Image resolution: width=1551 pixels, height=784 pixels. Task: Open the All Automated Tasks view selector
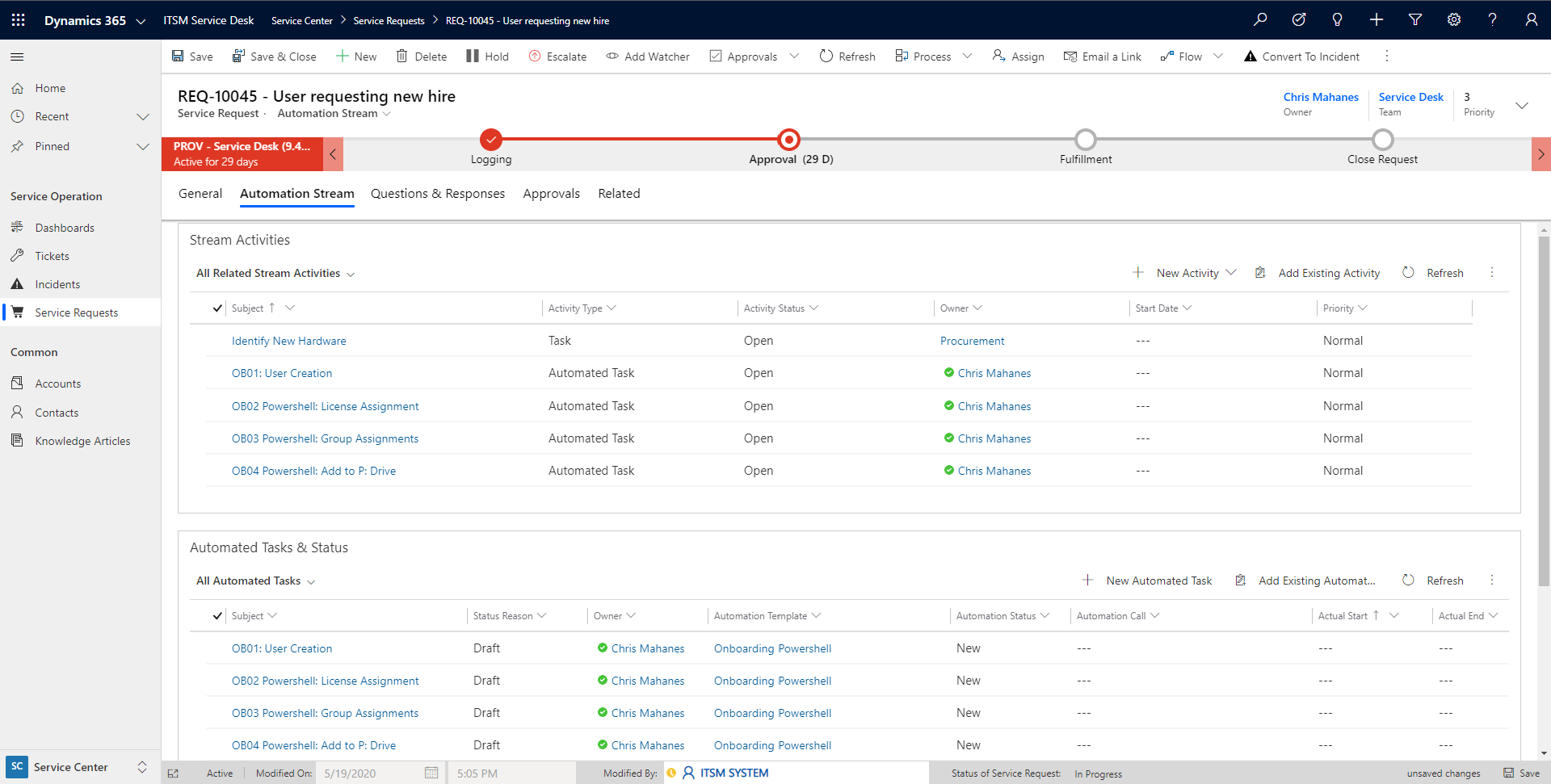[x=255, y=581]
